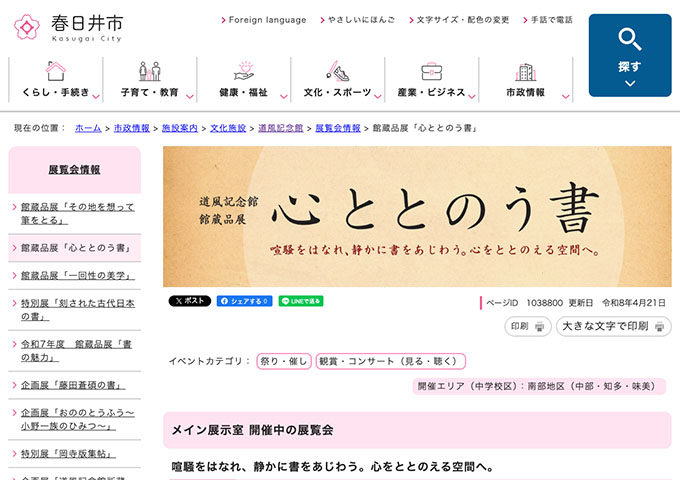The image size is (680, 480).
Task: Open sidebar item 館蔵品展「一回性の美学」
Action: 78,275
